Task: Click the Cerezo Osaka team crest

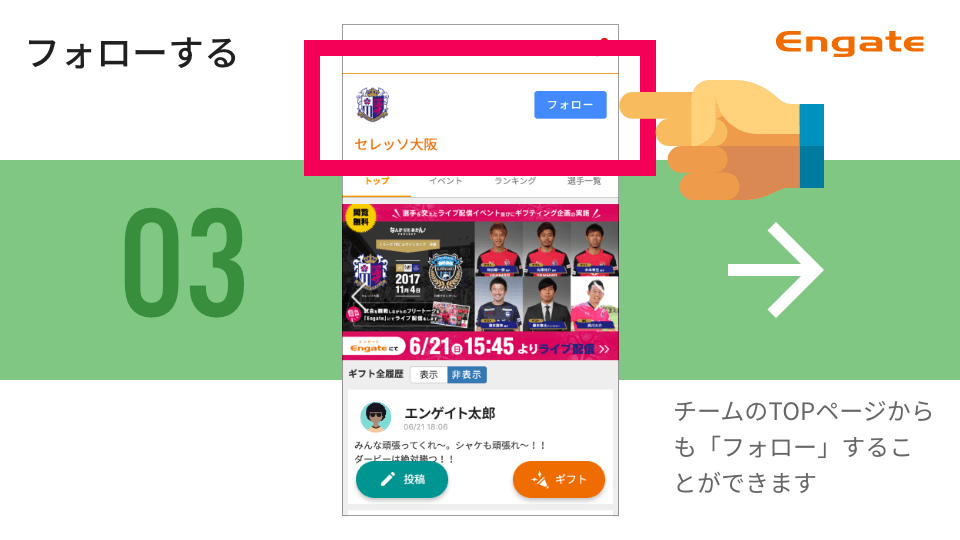Action: coord(373,104)
